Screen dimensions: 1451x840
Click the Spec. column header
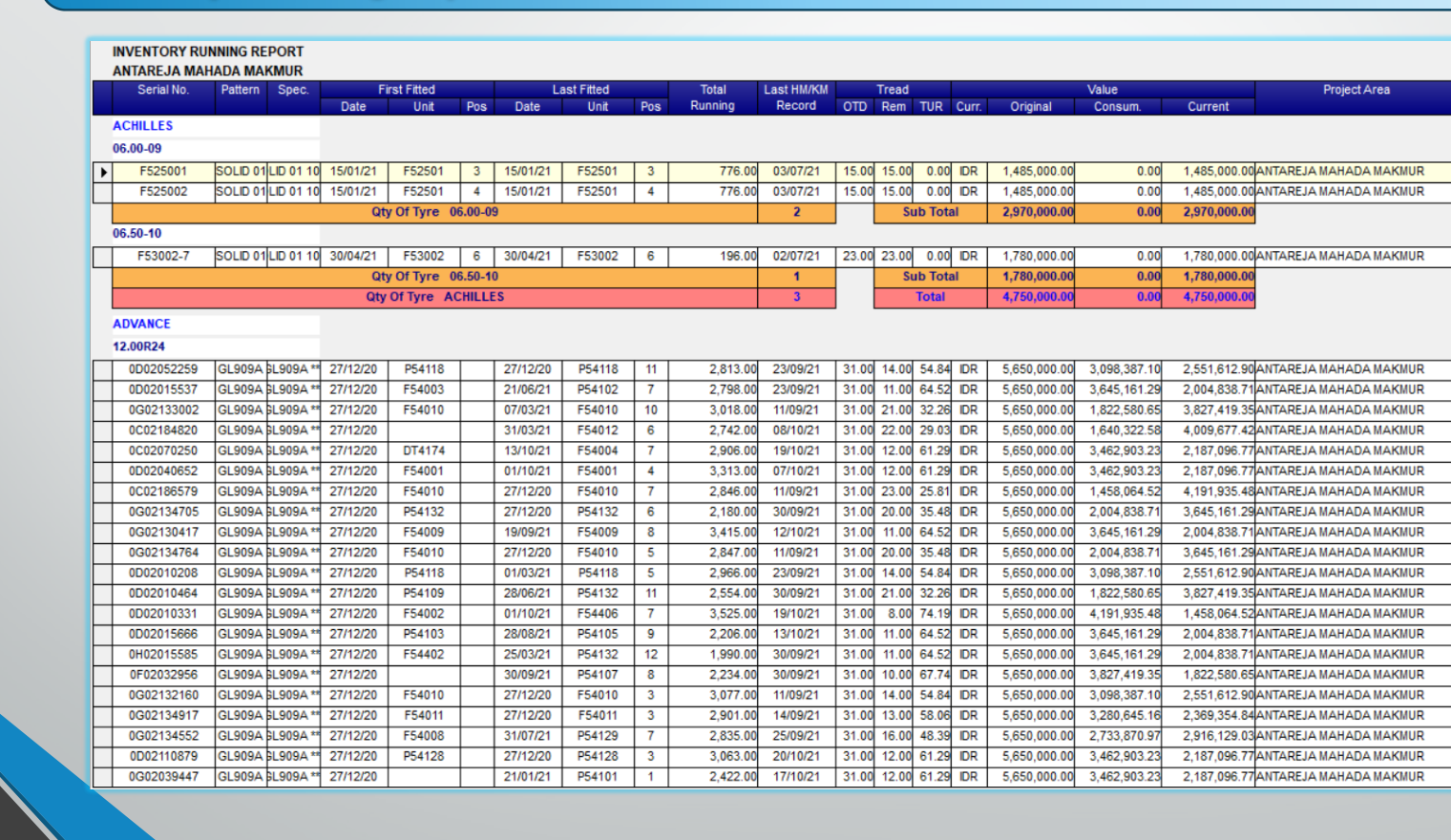pyautogui.click(x=293, y=90)
